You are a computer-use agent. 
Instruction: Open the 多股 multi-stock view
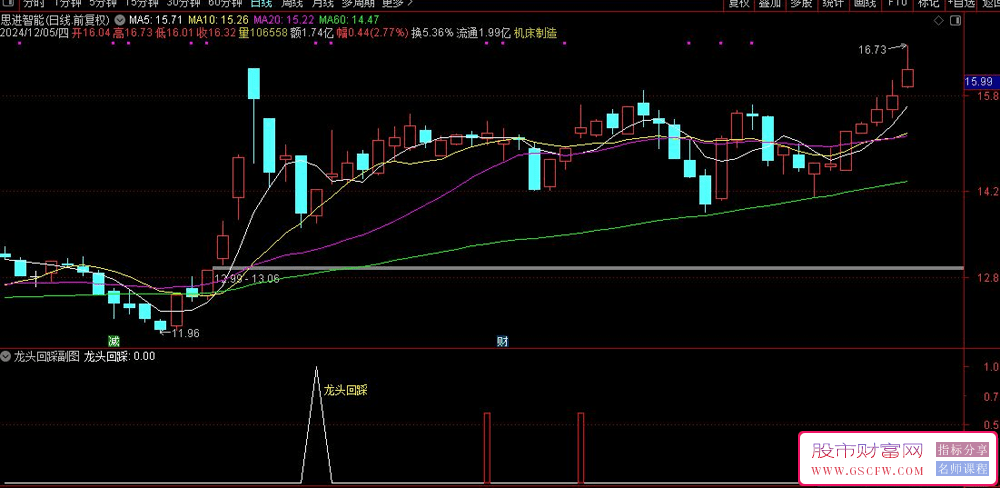pos(801,3)
